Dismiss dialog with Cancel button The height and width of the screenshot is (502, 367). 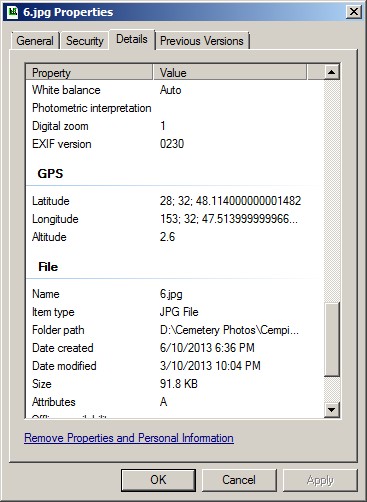pos(239,480)
